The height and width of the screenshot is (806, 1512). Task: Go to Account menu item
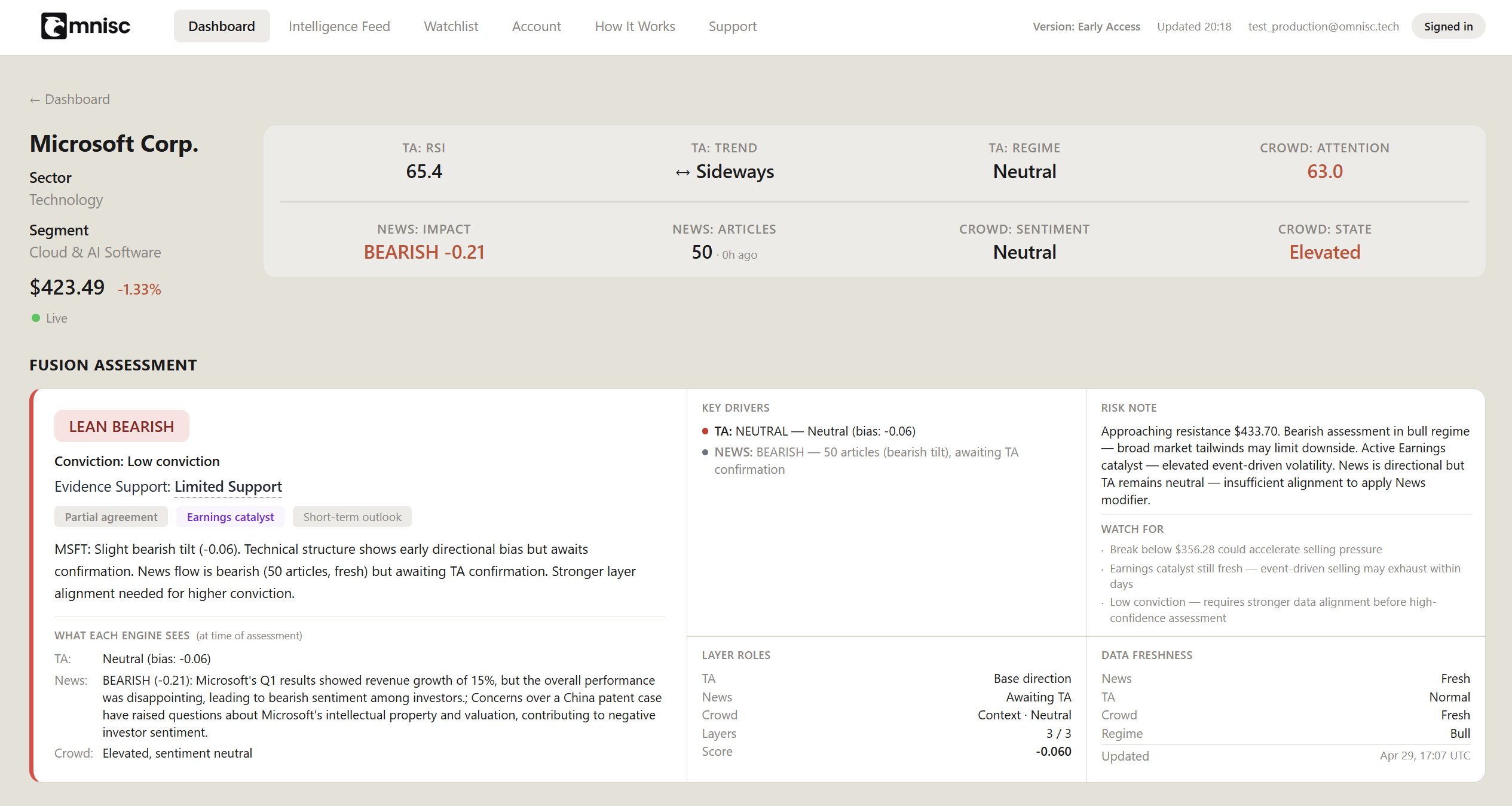click(x=536, y=26)
